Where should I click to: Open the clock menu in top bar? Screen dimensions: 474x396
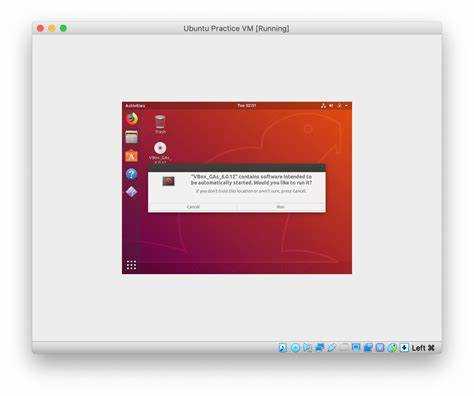pyautogui.click(x=247, y=106)
